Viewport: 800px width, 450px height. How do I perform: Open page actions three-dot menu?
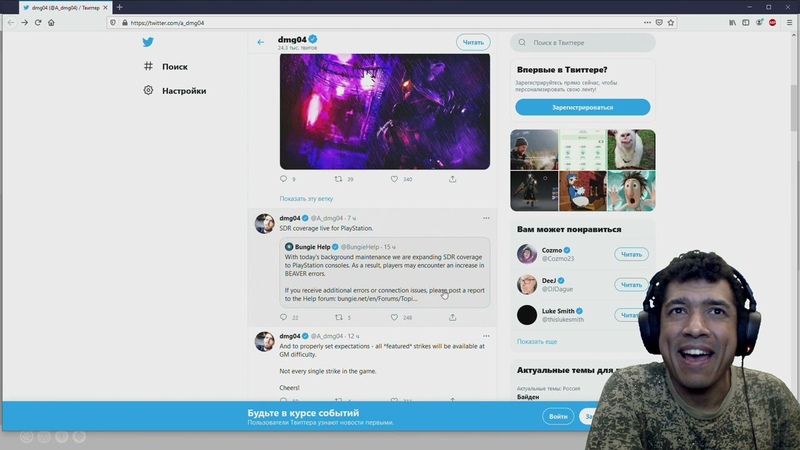click(x=647, y=22)
